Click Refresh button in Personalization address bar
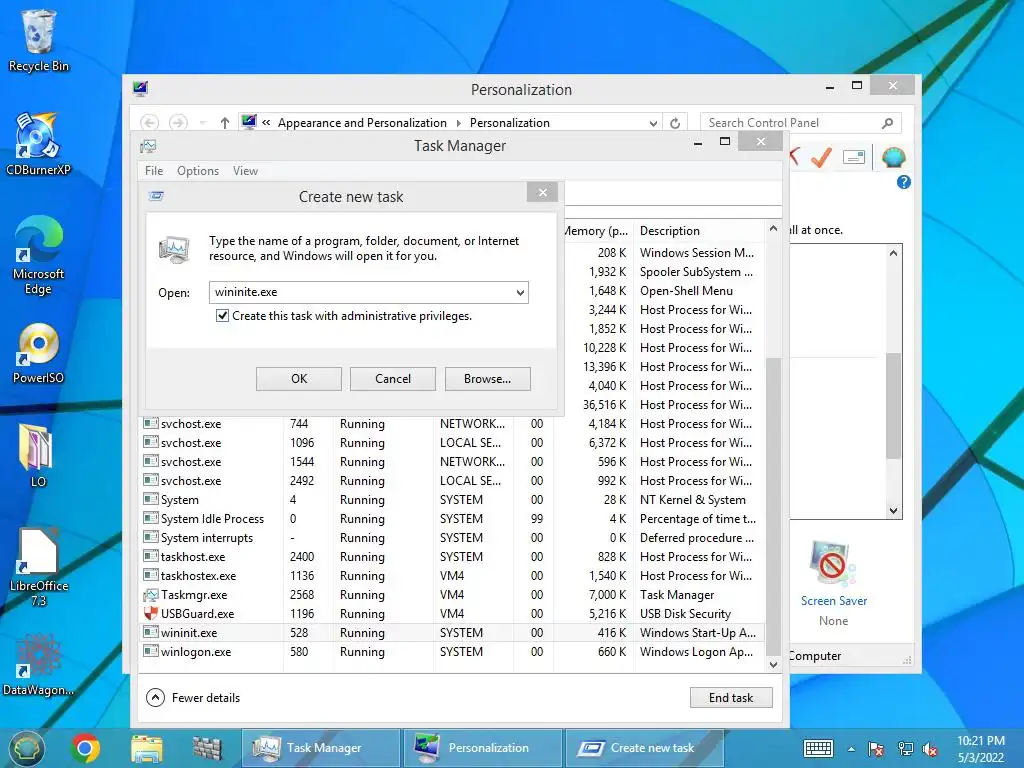 coord(675,123)
